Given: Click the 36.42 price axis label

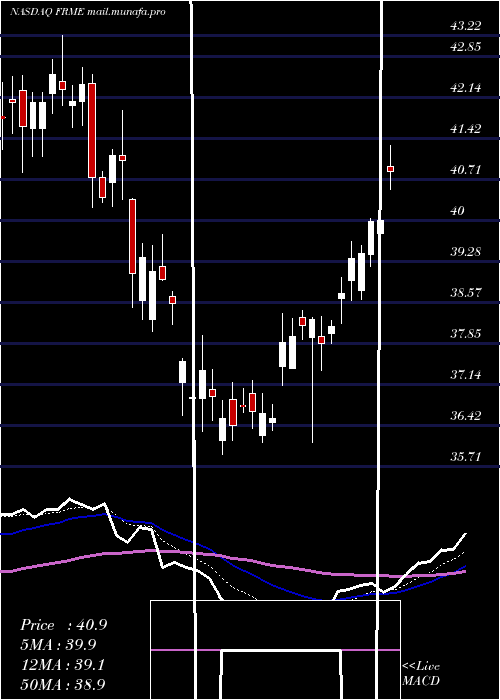Looking at the screenshot, I should point(466,416).
